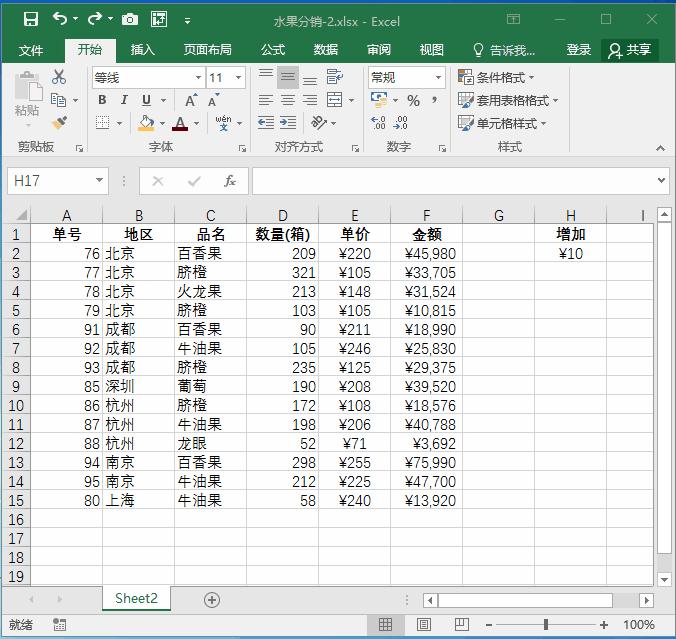Viewport: 676px width, 639px height.
Task: Apply accounting number format
Action: tap(379, 100)
